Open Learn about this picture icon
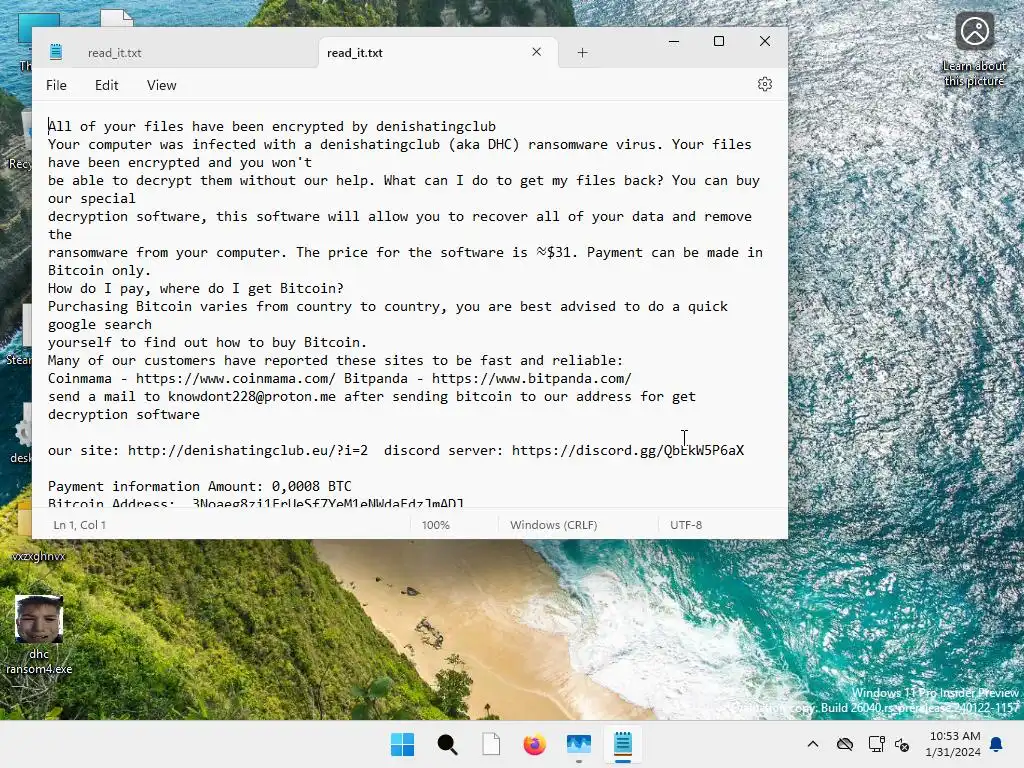1024x768 pixels. click(974, 49)
